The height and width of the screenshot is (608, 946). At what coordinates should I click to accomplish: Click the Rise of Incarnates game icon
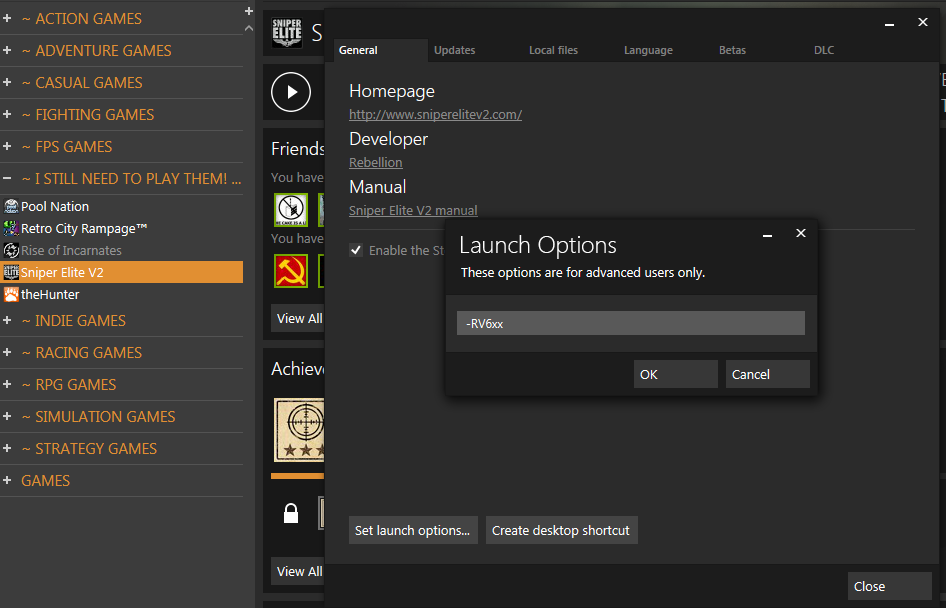click(11, 250)
